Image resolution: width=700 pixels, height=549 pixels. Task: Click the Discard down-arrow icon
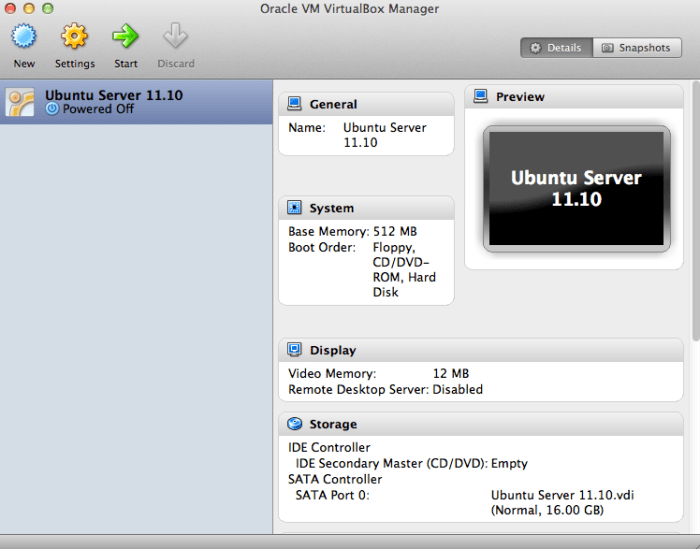(175, 38)
